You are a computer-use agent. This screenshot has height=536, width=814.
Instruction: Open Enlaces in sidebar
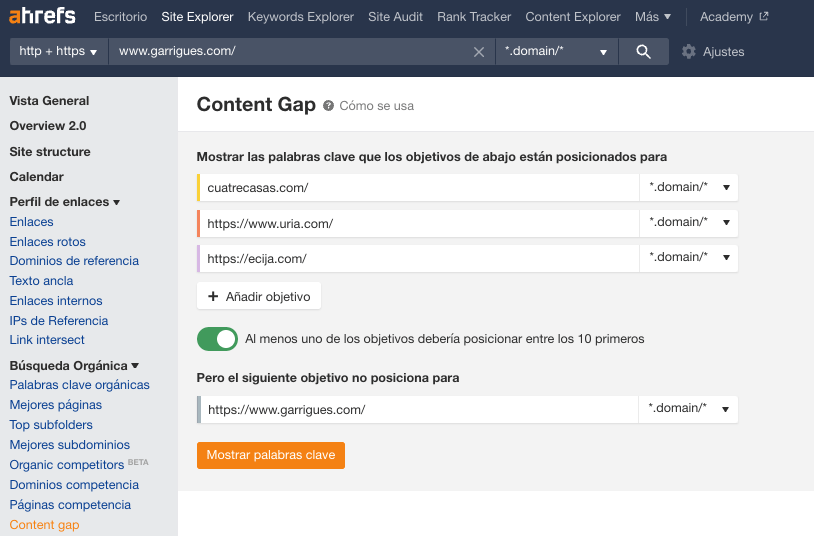(x=31, y=222)
